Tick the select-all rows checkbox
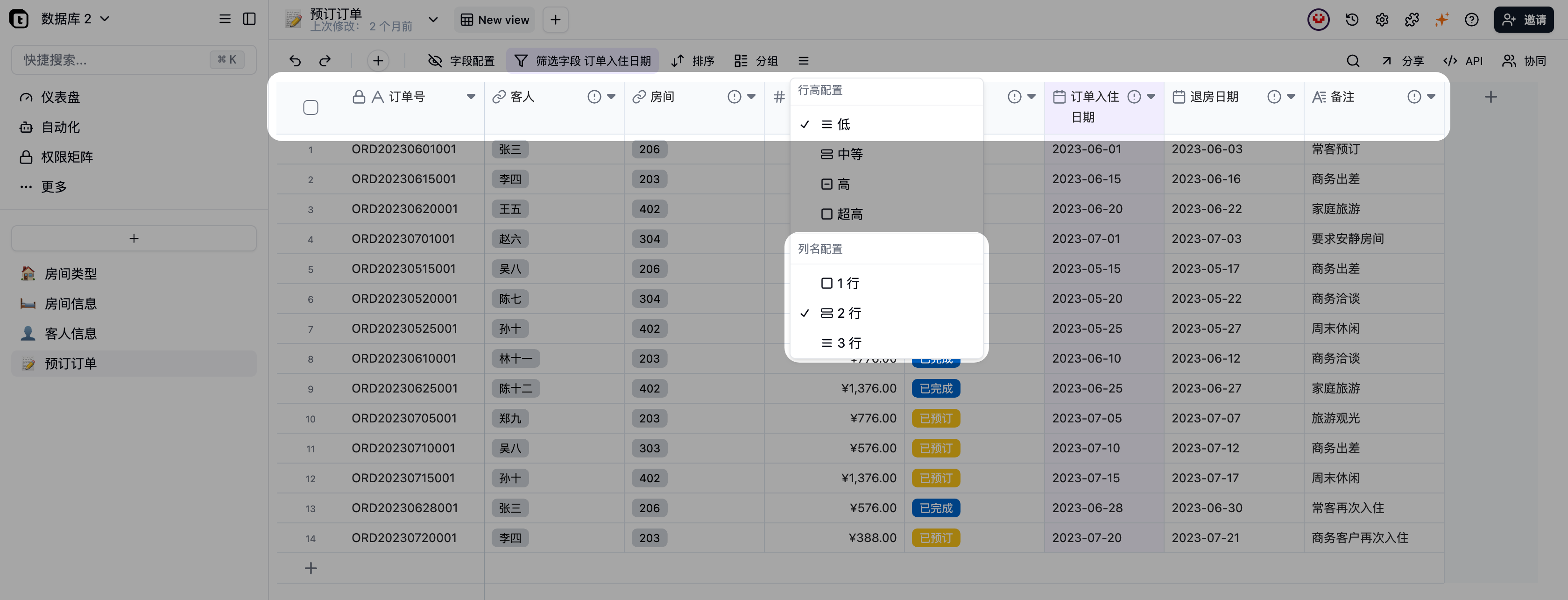The width and height of the screenshot is (1568, 600). 311,108
